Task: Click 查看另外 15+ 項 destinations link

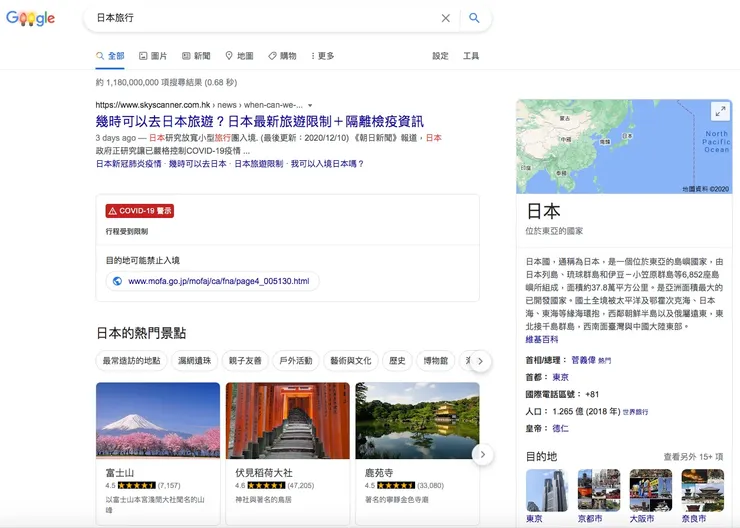Action: click(693, 457)
